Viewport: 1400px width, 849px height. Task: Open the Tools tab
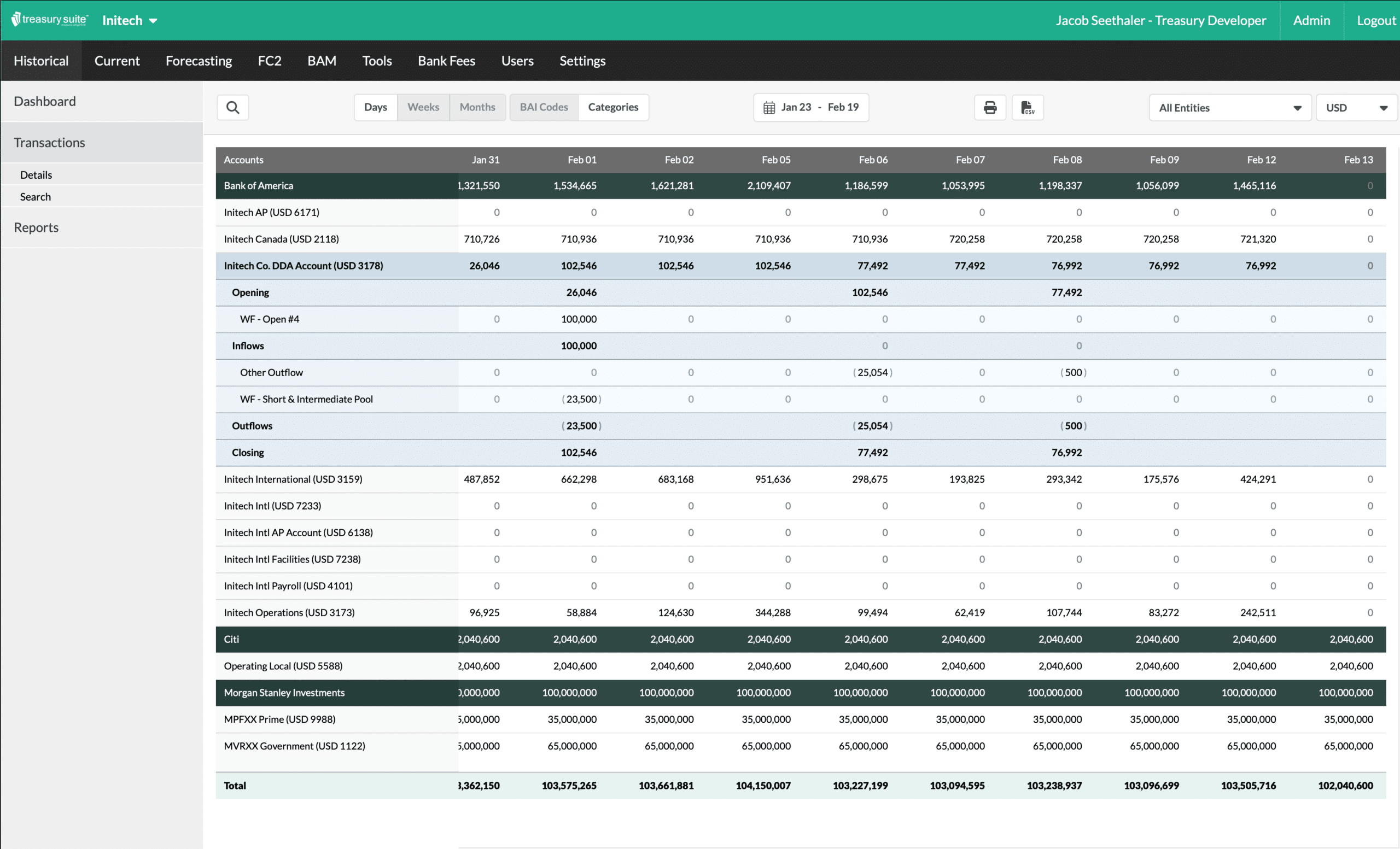[x=377, y=61]
